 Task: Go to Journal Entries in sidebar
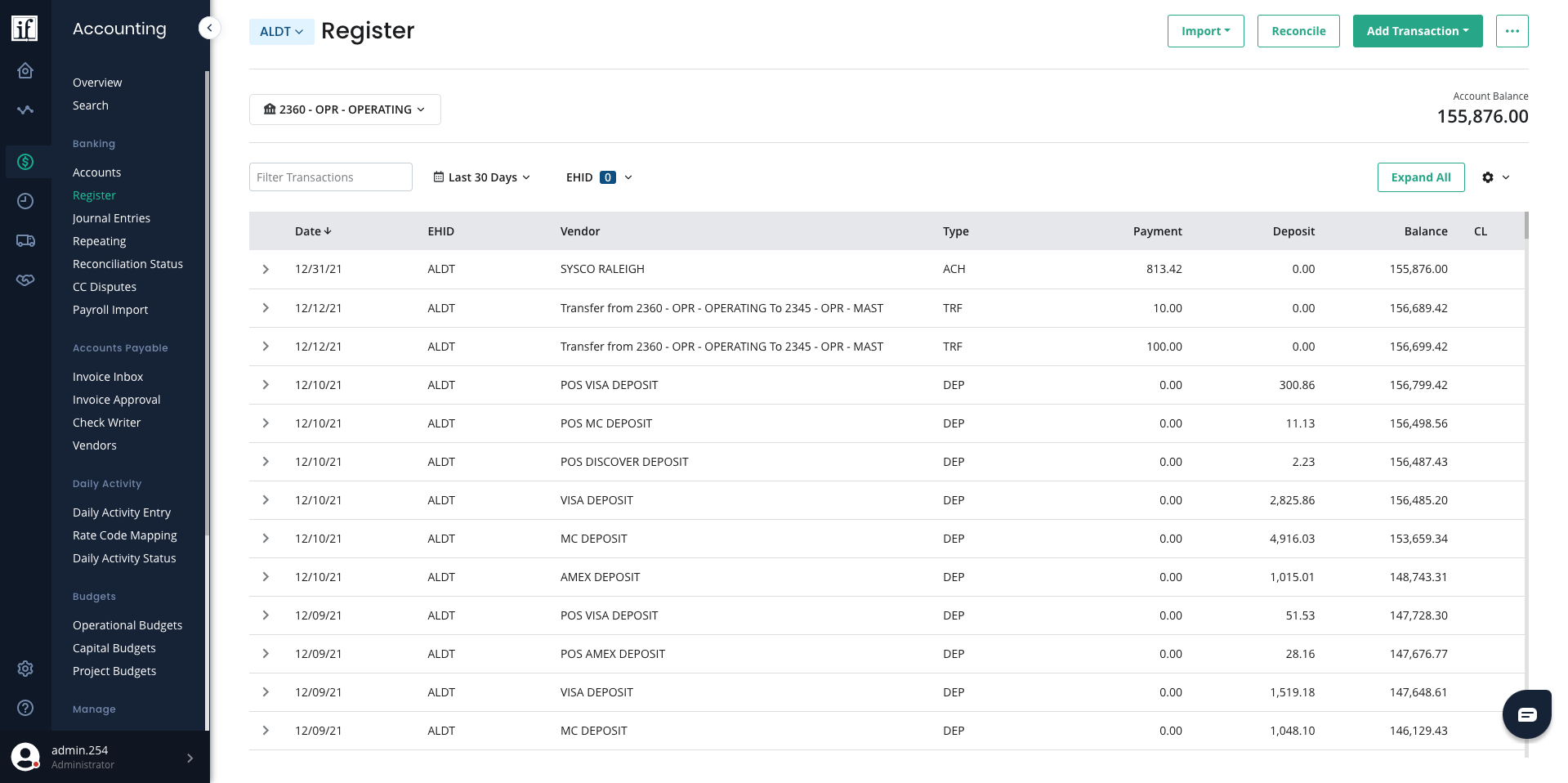(111, 218)
